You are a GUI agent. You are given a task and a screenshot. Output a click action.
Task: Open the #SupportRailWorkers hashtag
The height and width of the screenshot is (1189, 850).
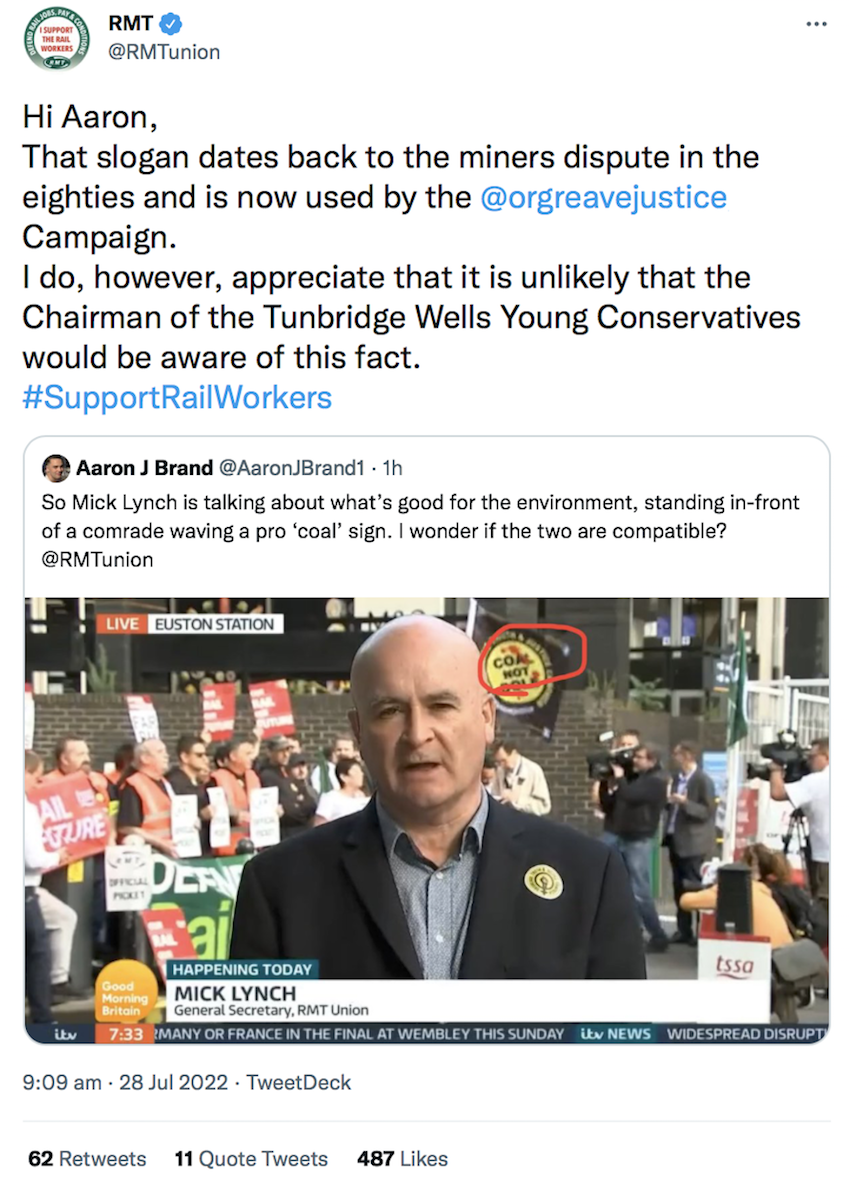pyautogui.click(x=177, y=397)
